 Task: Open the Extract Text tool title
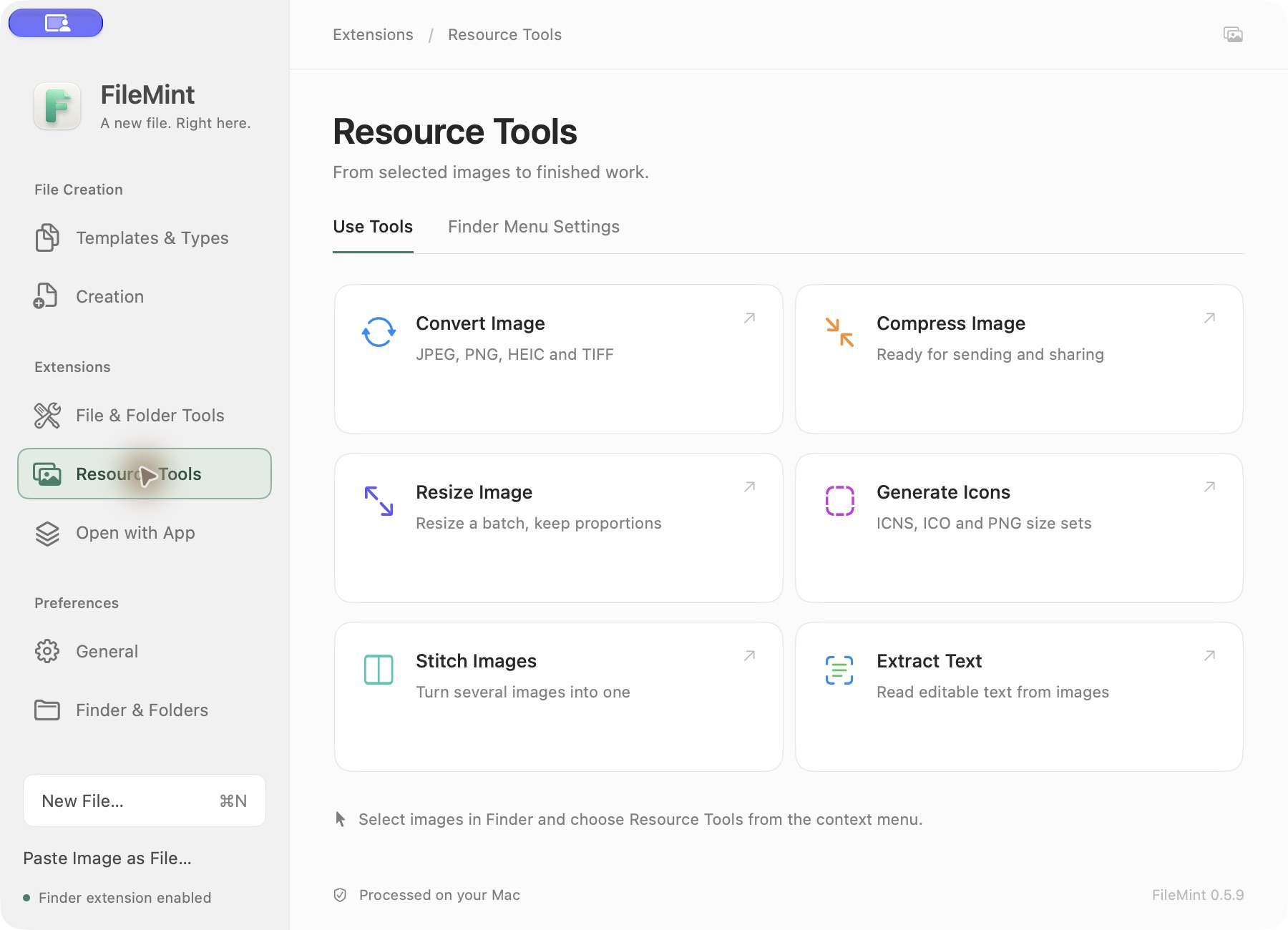tap(929, 661)
